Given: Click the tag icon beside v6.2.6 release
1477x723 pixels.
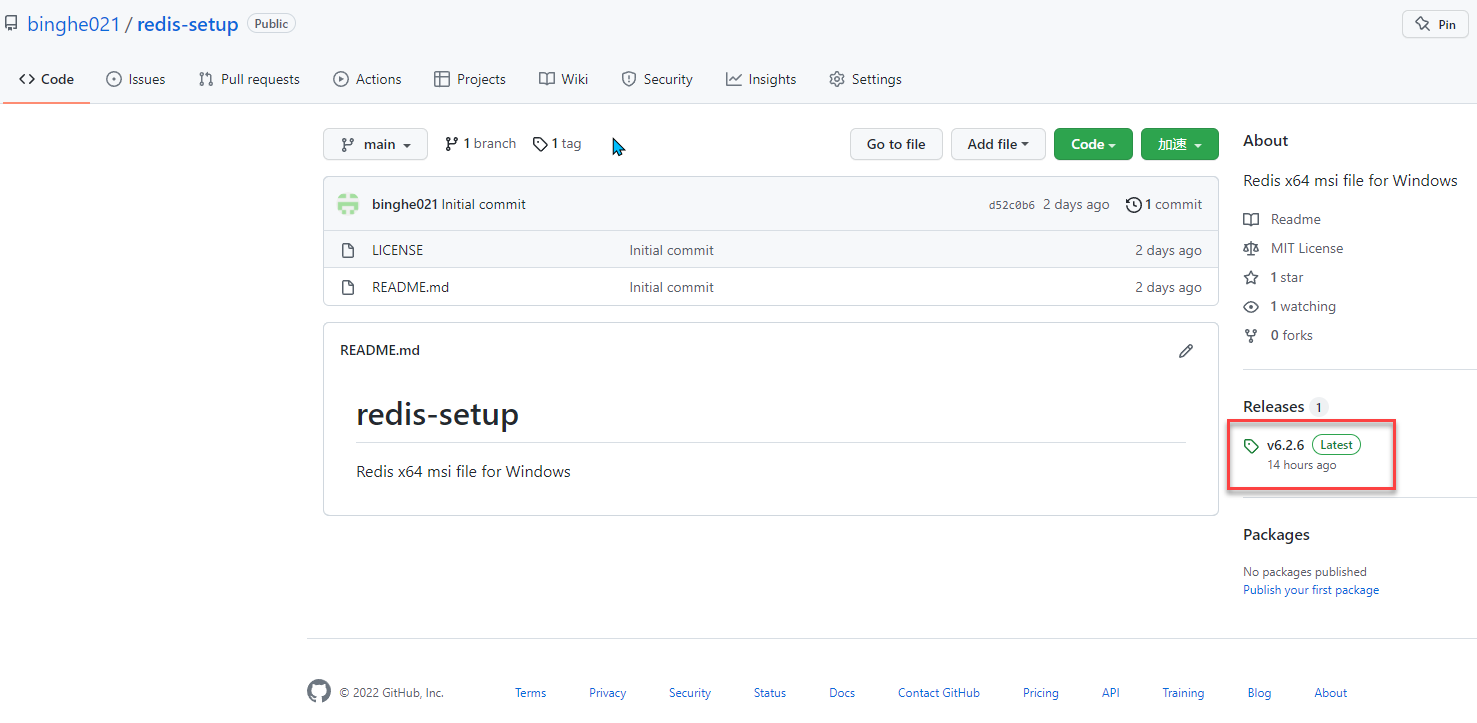Looking at the screenshot, I should click(1251, 446).
